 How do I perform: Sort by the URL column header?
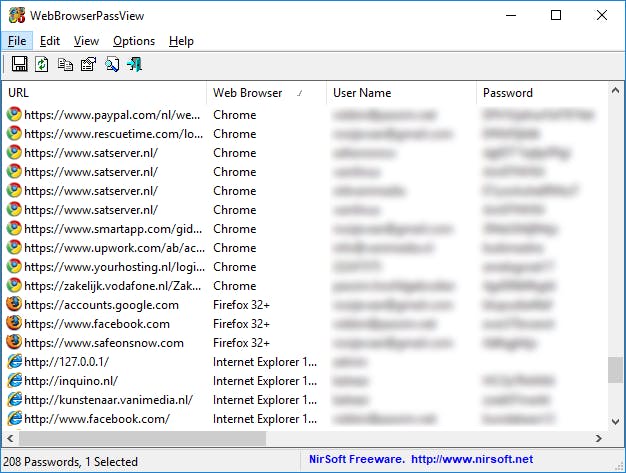tap(104, 93)
